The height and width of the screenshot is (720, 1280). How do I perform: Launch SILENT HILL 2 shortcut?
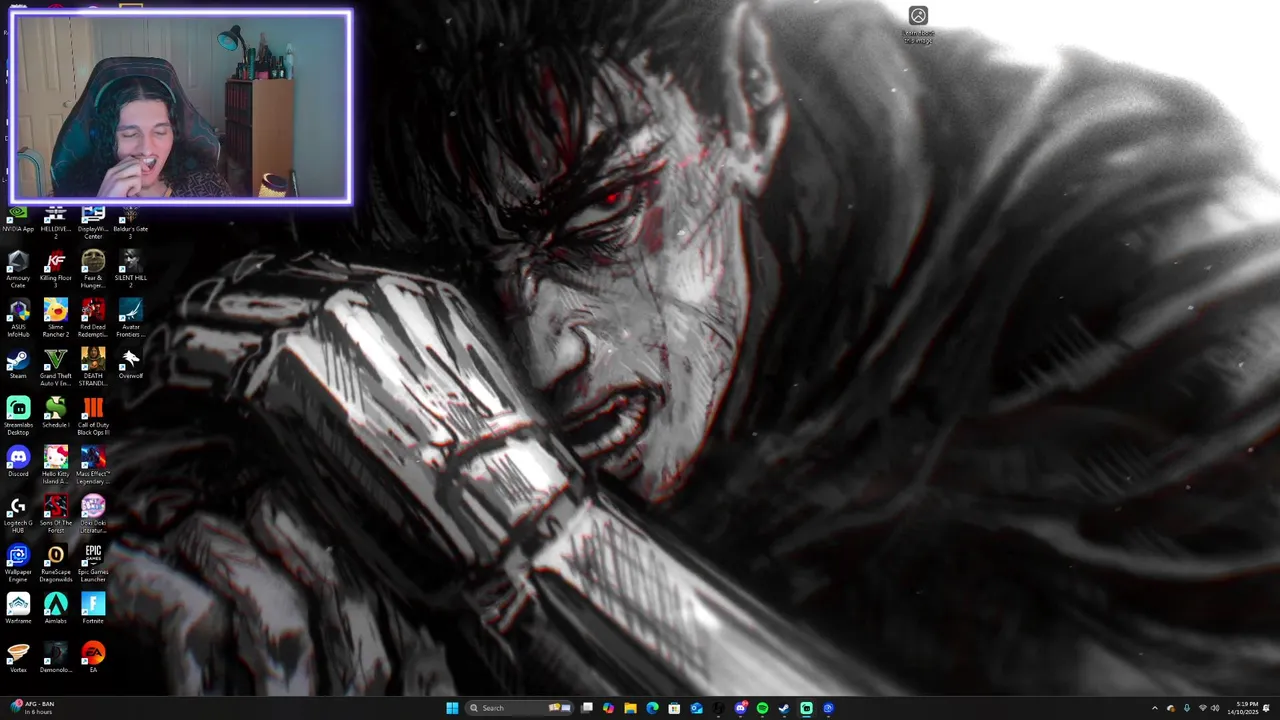(x=130, y=270)
